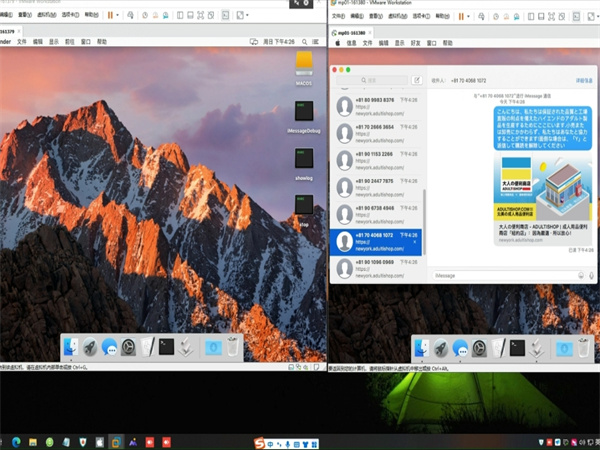Viewport: 600px width, 450px height.
Task: Click Launchpad rocket in left VM dock
Action: (x=89, y=347)
